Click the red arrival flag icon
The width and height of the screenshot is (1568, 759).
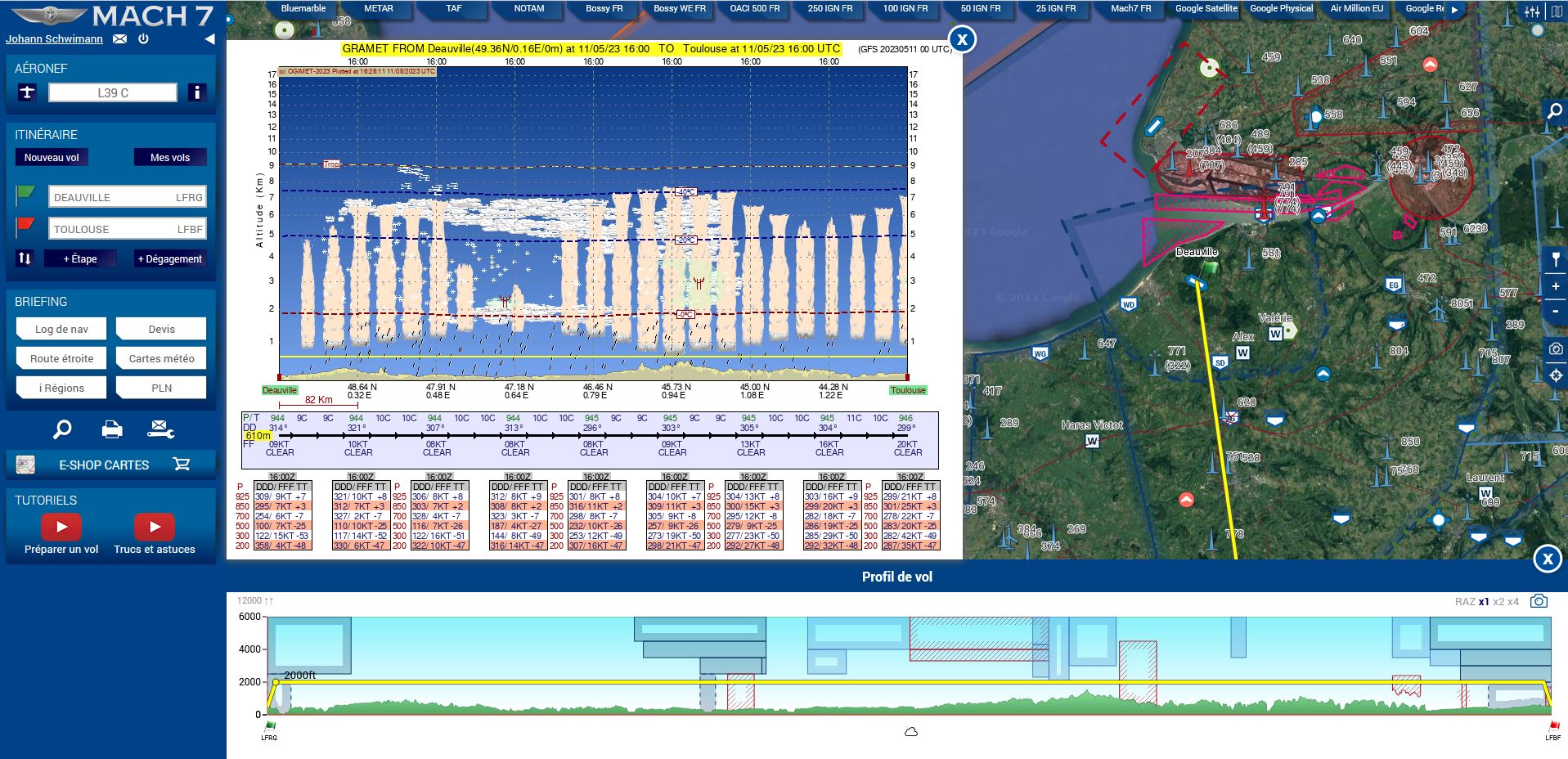[x=26, y=227]
